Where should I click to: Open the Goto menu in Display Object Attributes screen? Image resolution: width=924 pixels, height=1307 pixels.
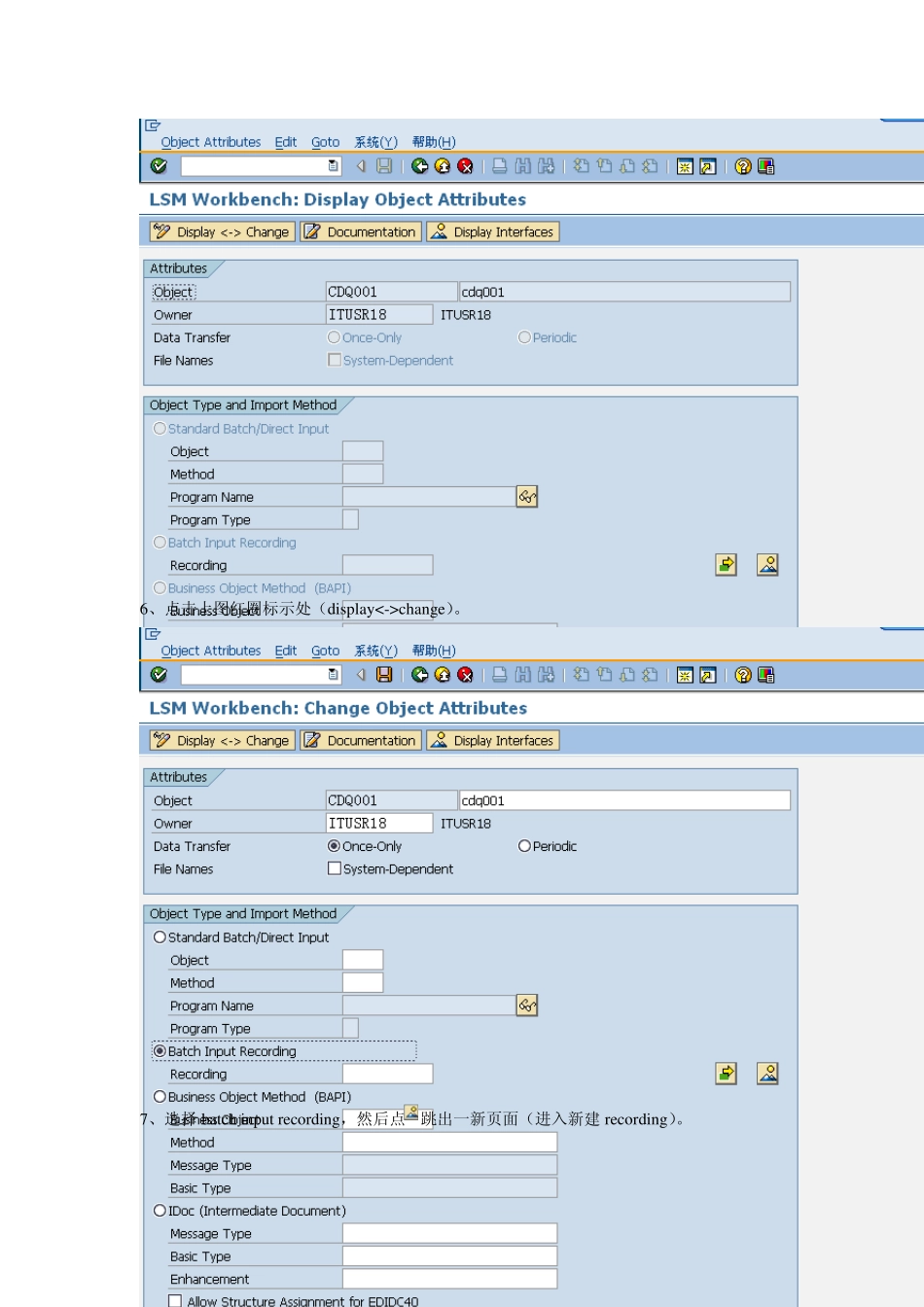tap(326, 142)
